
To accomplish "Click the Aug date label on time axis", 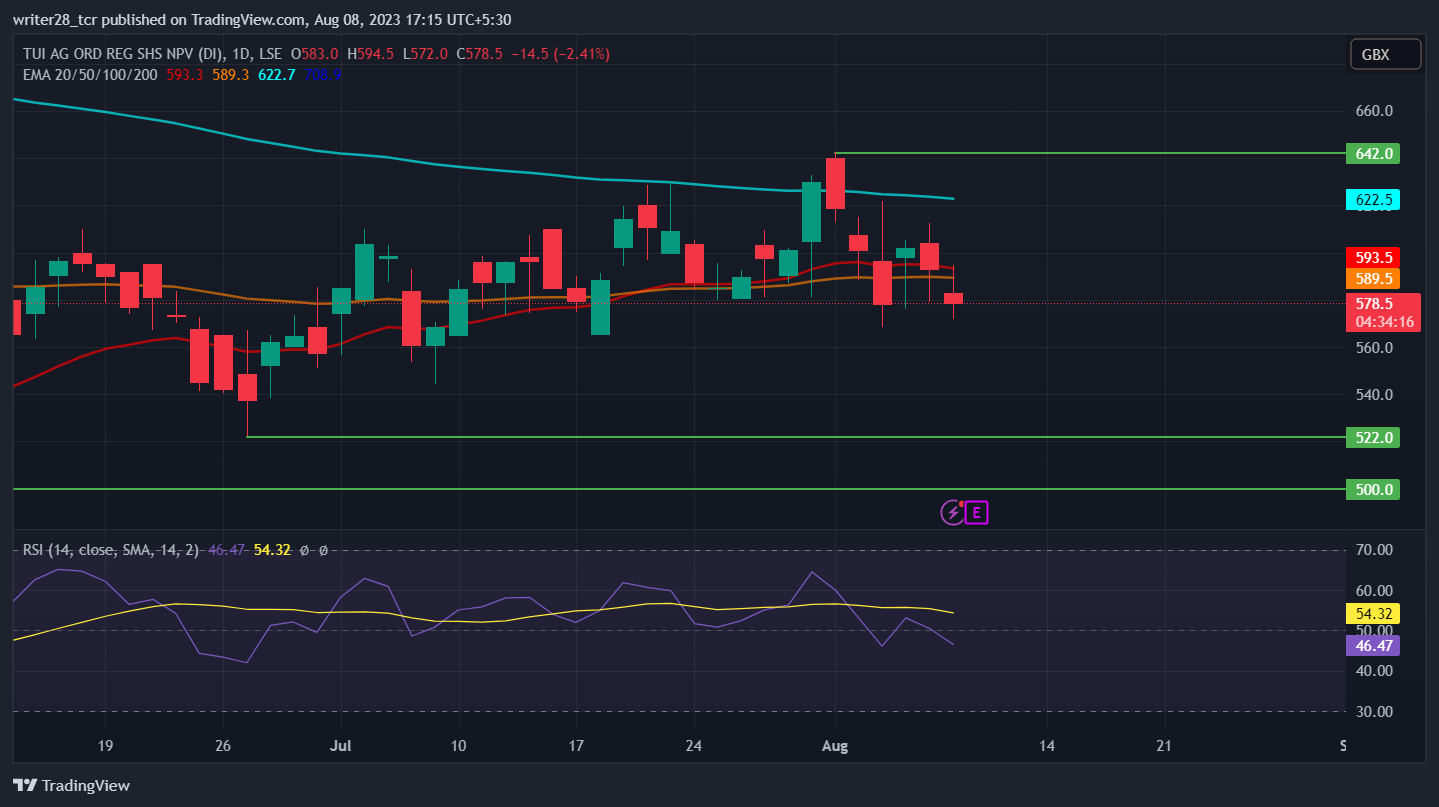I will click(x=835, y=746).
